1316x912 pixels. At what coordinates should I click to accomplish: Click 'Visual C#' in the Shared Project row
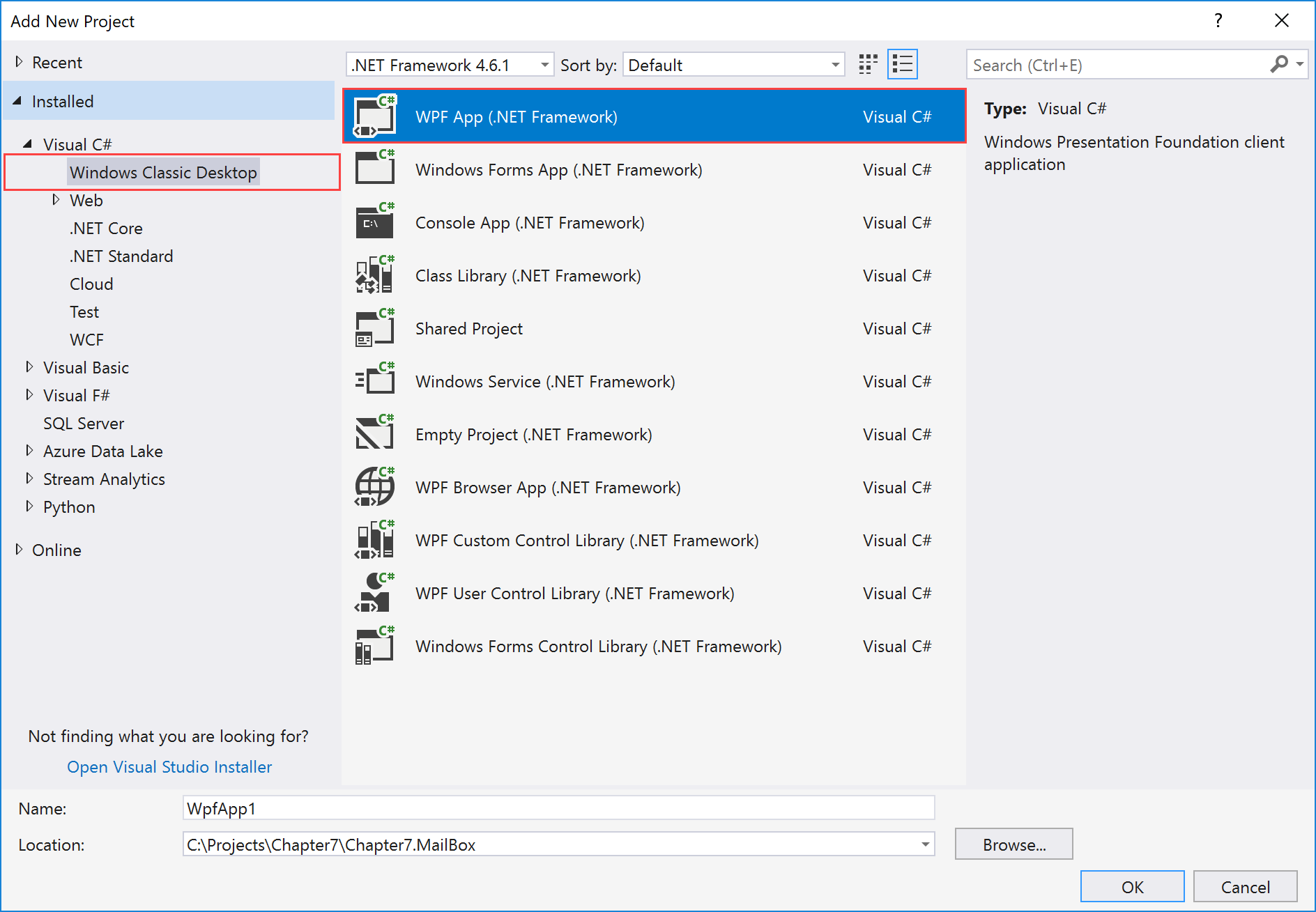[897, 328]
